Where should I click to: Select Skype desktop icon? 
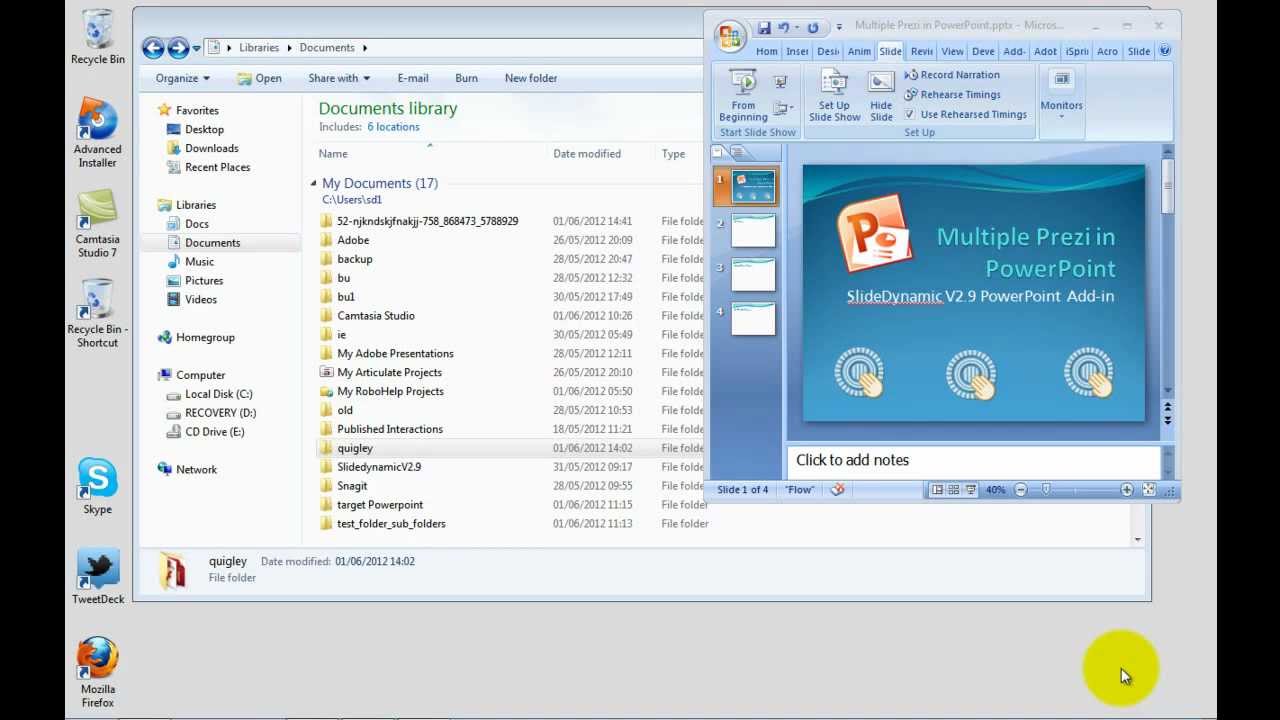98,487
